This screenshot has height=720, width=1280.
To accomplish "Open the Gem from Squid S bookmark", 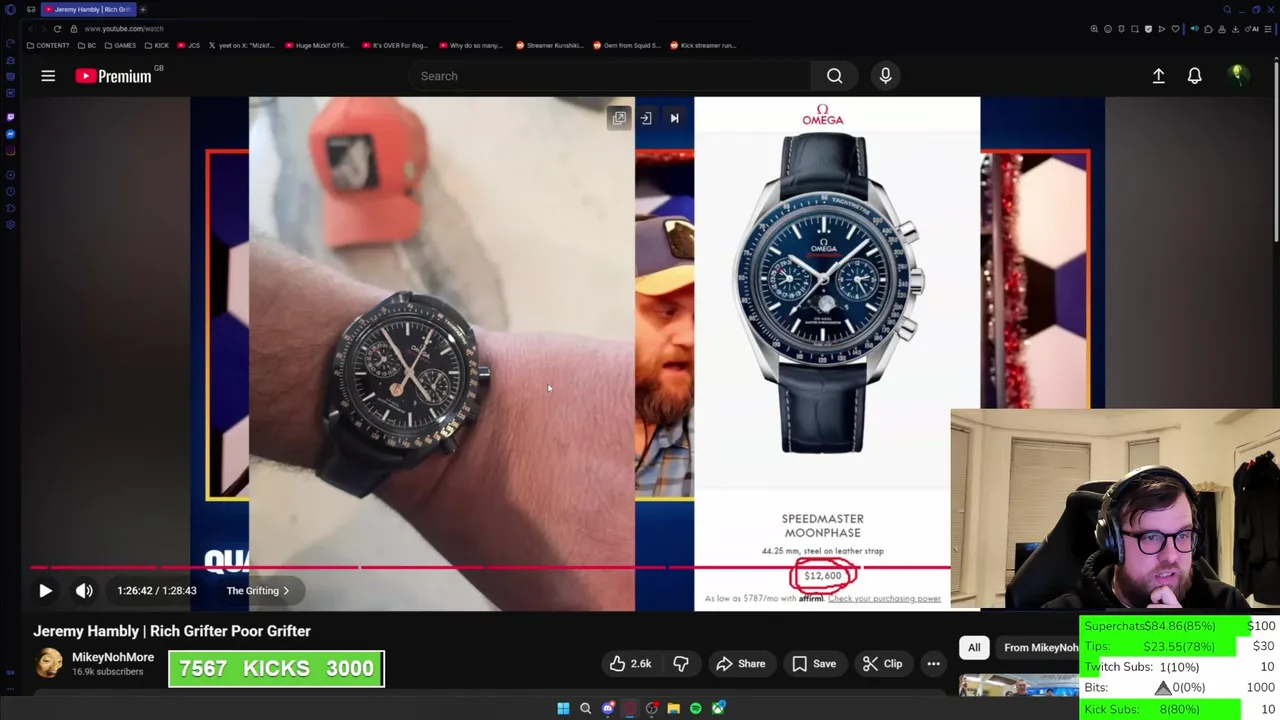I will 627,45.
